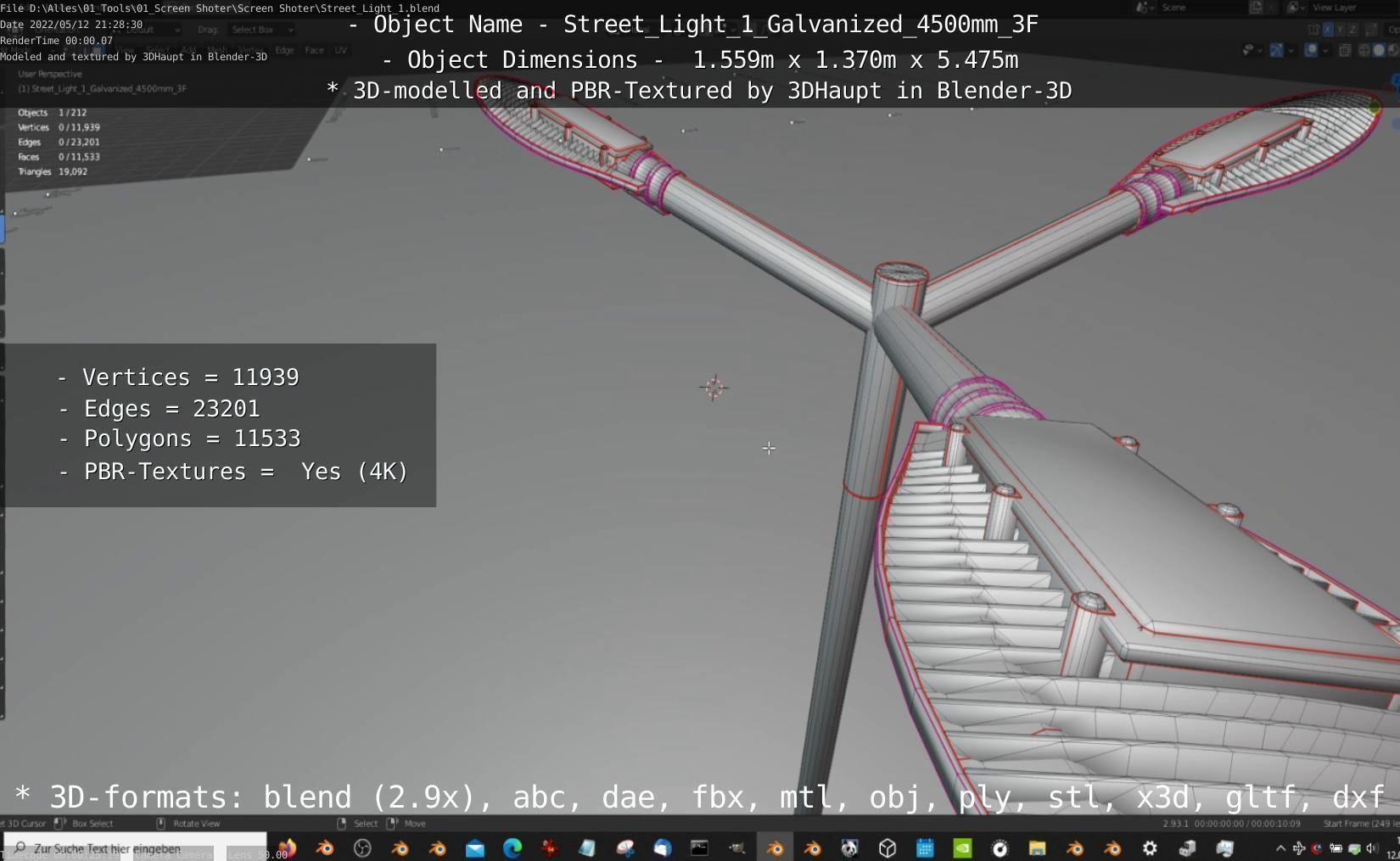Open object types visibility and selectability popover

[1248, 50]
